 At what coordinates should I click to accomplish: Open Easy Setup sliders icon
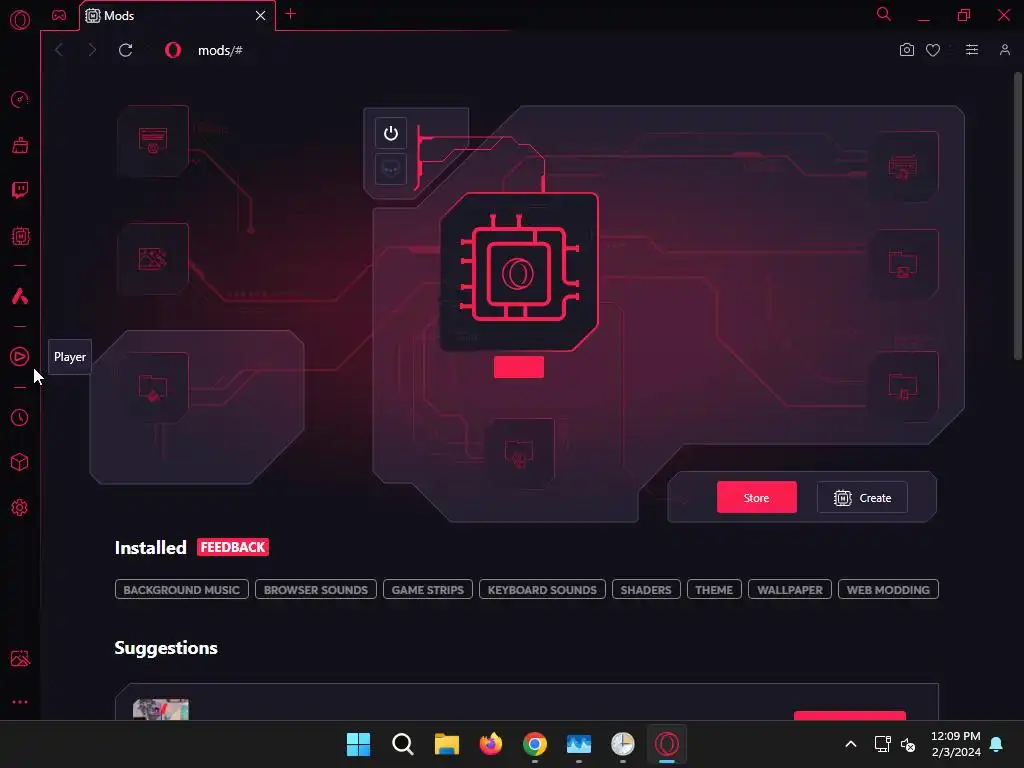pyautogui.click(x=972, y=50)
